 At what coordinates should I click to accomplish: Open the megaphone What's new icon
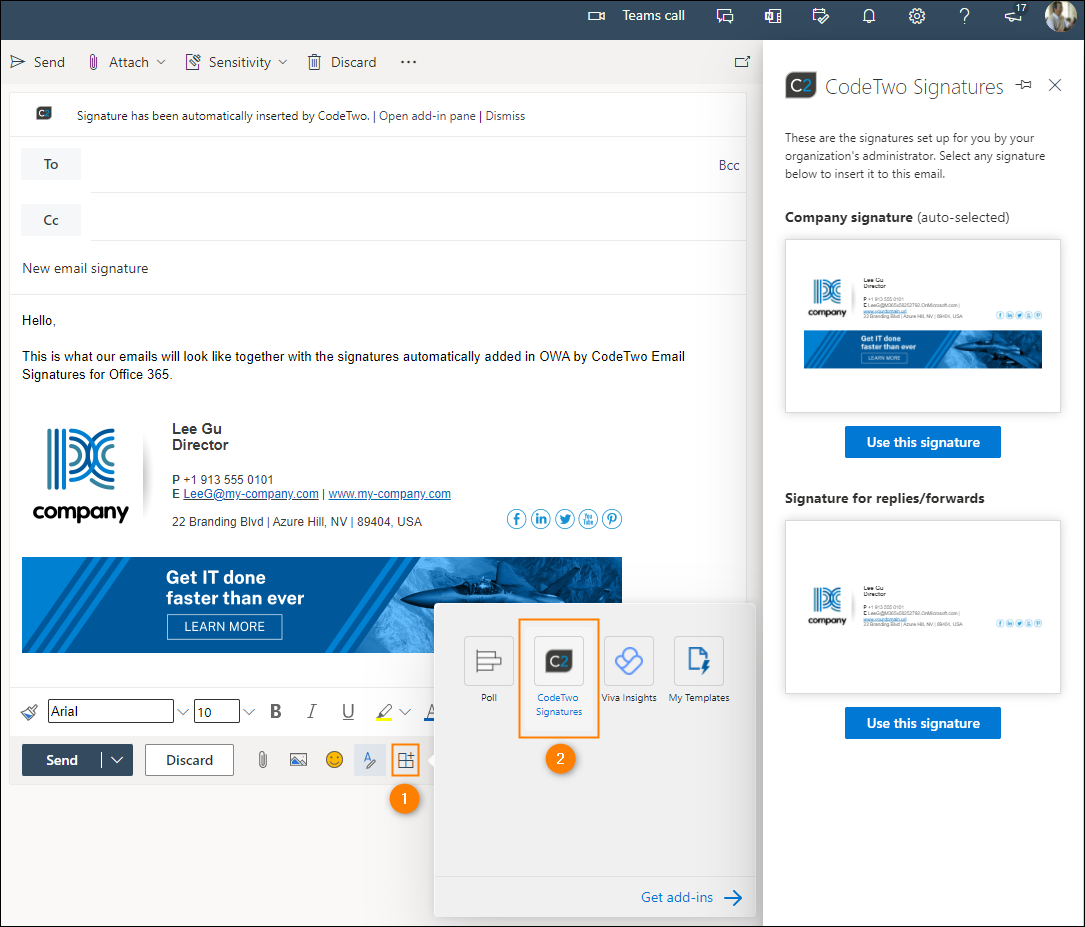(1014, 15)
